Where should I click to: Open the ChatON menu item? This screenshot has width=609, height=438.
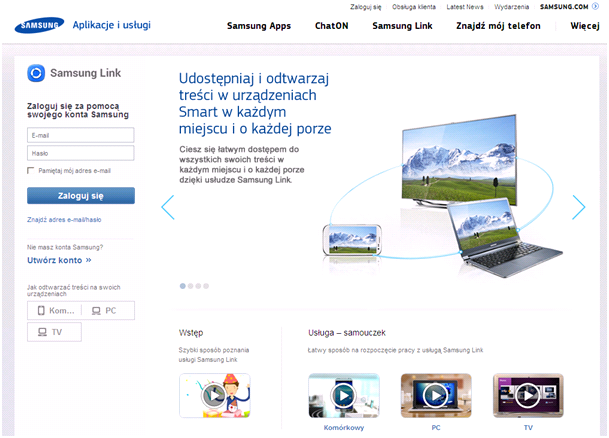pyautogui.click(x=331, y=26)
